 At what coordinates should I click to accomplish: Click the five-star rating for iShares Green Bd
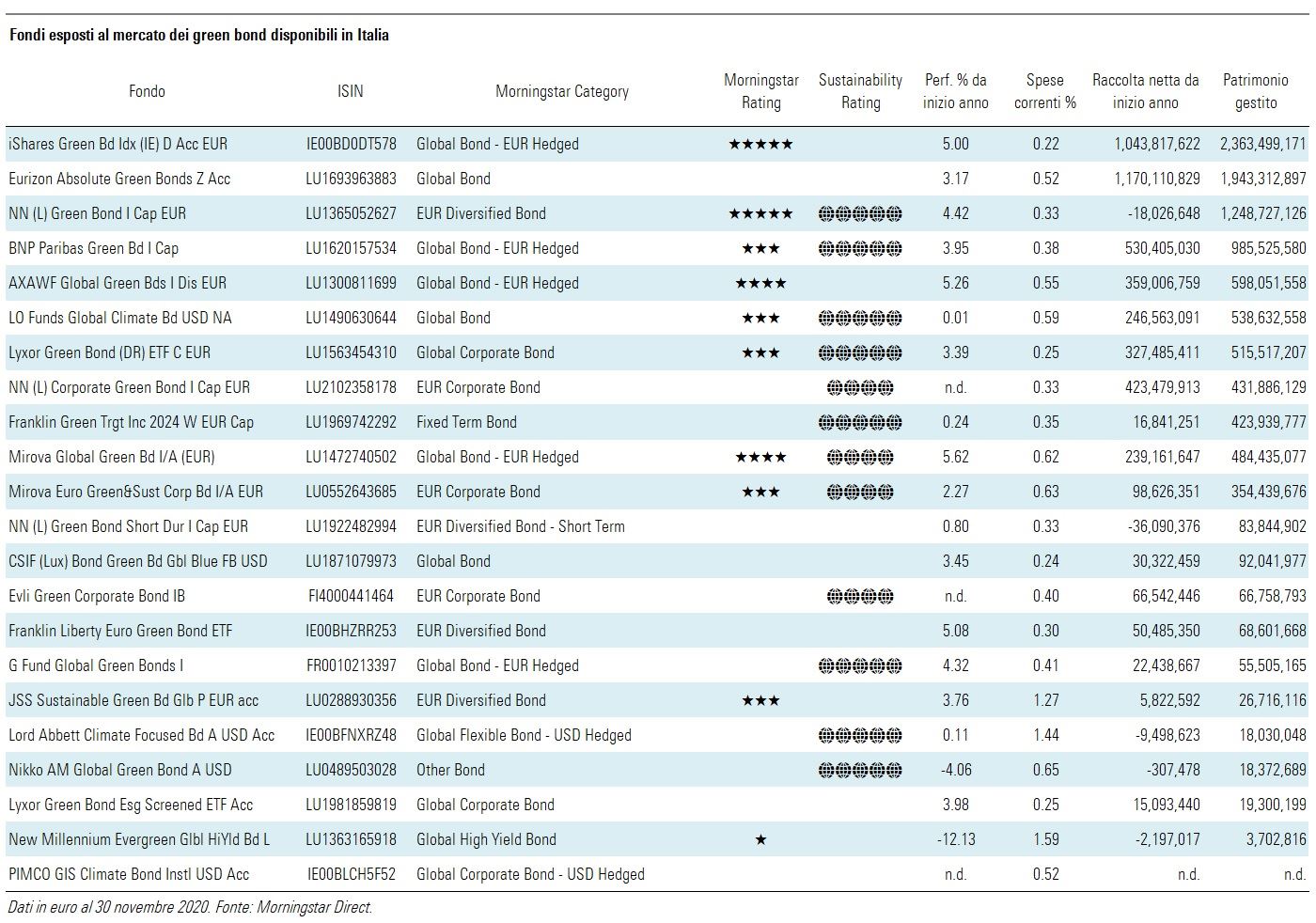pos(760,144)
